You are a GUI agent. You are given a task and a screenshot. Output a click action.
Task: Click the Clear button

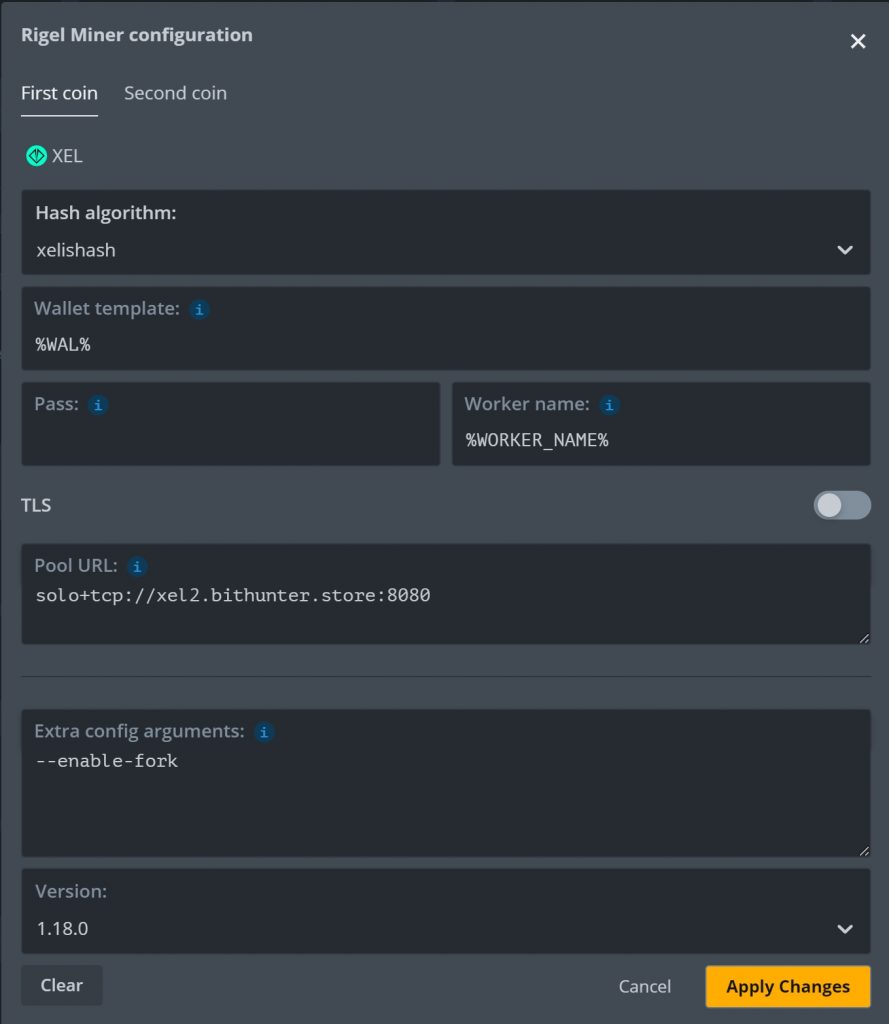point(61,985)
